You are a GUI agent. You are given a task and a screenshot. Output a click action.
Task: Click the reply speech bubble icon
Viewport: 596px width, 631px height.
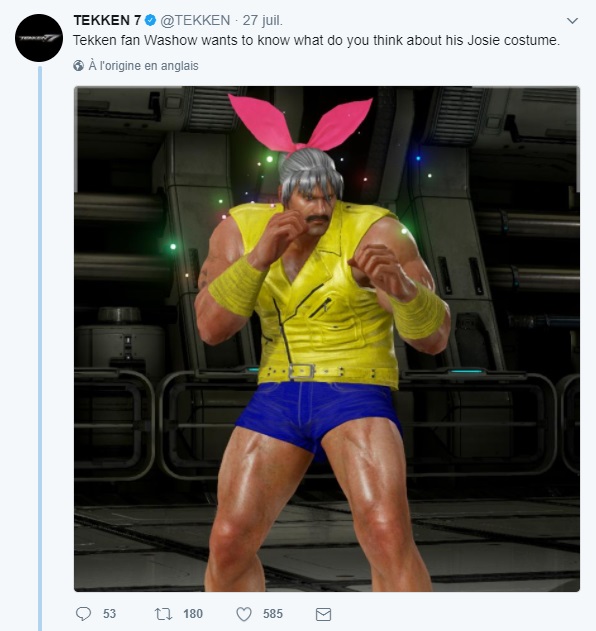[83, 614]
